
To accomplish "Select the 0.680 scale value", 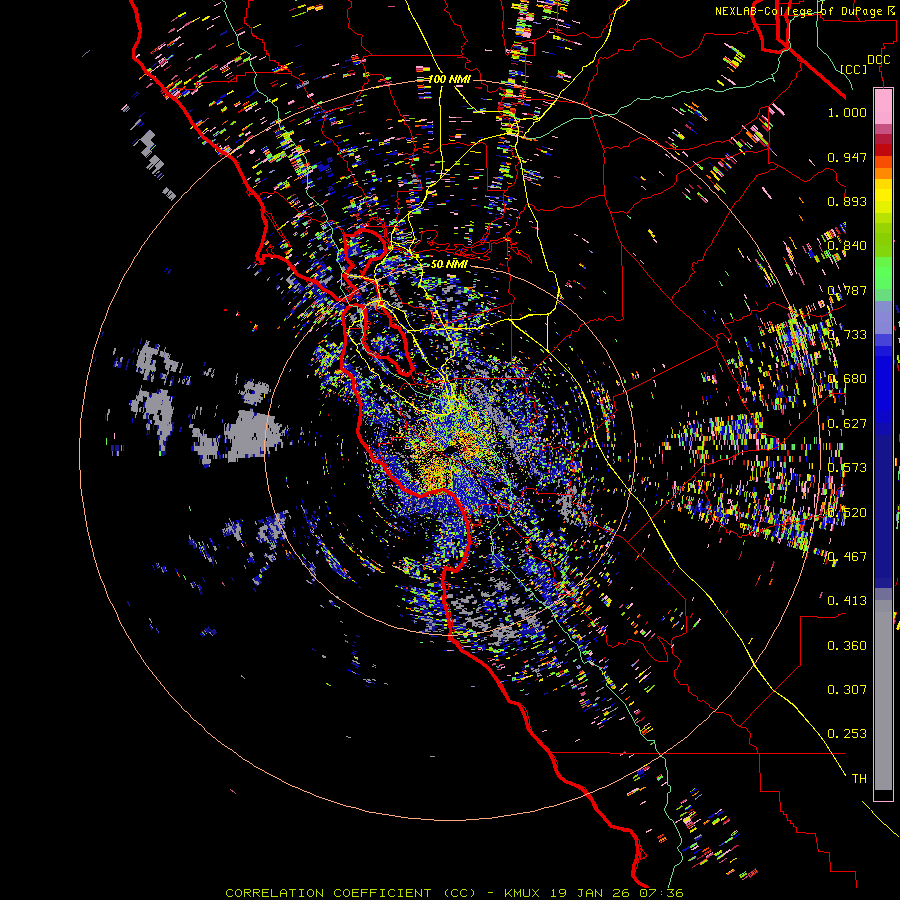I will pos(847,379).
